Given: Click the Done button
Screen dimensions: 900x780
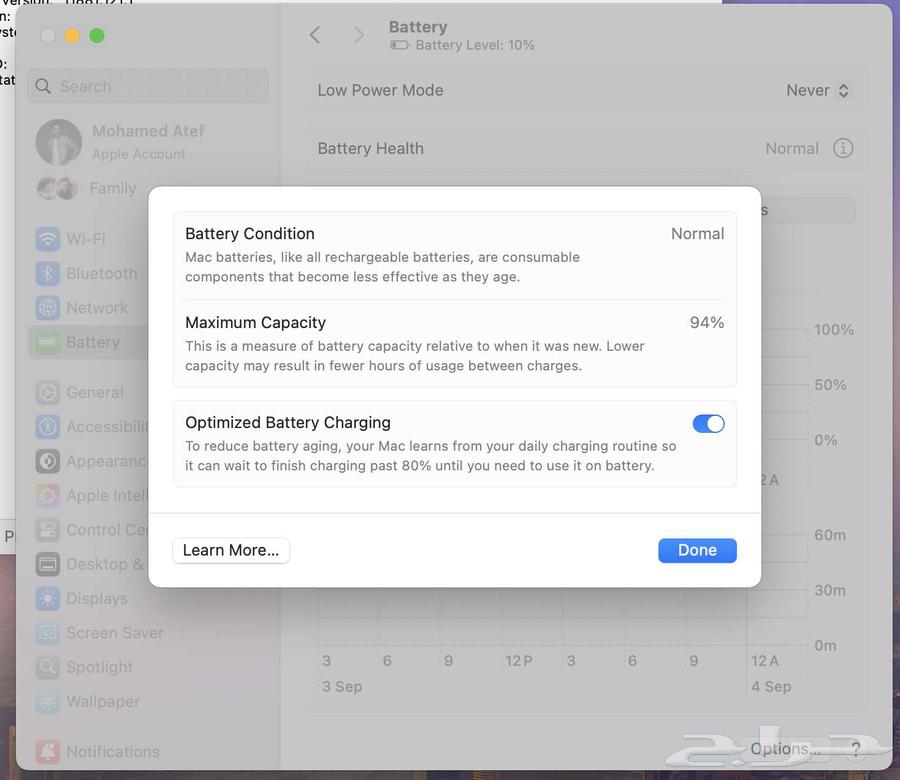Looking at the screenshot, I should 697,550.
